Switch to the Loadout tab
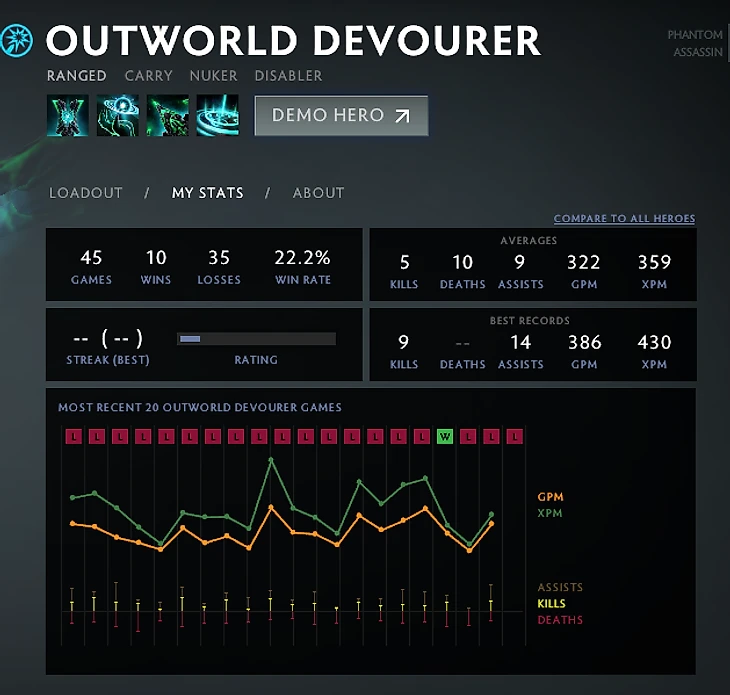 point(86,193)
